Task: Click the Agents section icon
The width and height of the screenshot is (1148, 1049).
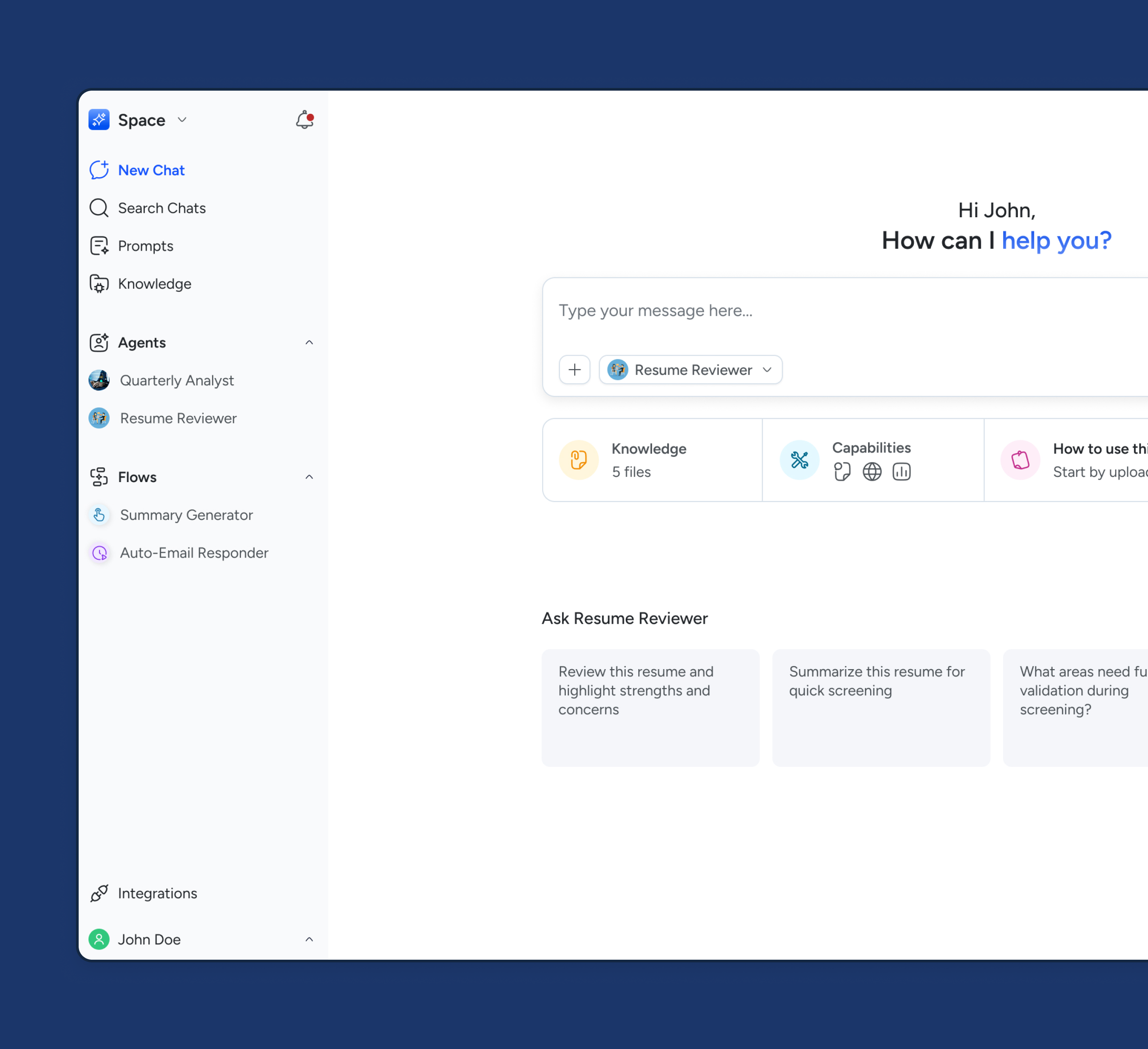Action: point(99,342)
